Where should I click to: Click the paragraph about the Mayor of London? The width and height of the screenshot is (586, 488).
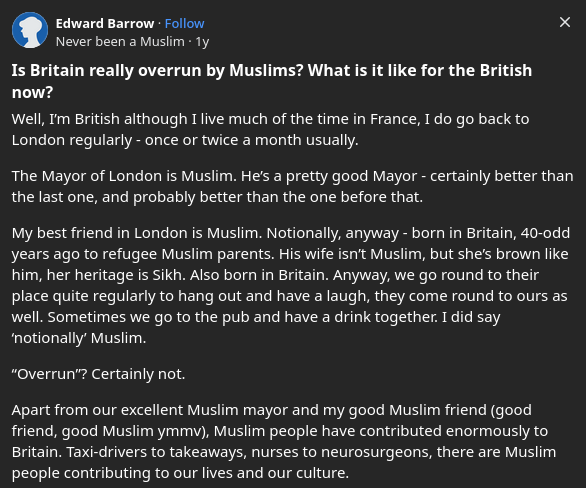coord(292,186)
